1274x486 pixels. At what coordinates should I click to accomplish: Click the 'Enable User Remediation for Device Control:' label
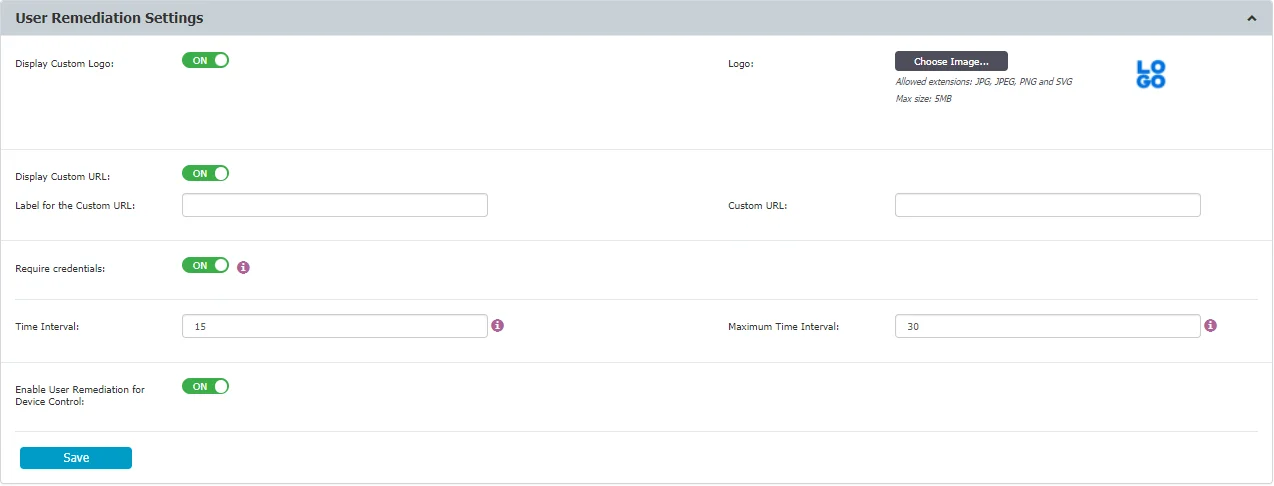(x=80, y=395)
